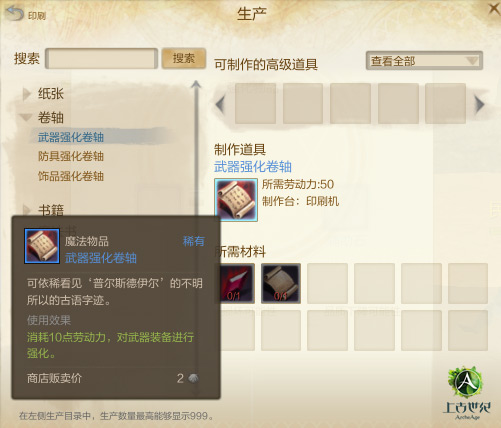Click the 搜索 search button
This screenshot has width=501, height=428.
[184, 59]
